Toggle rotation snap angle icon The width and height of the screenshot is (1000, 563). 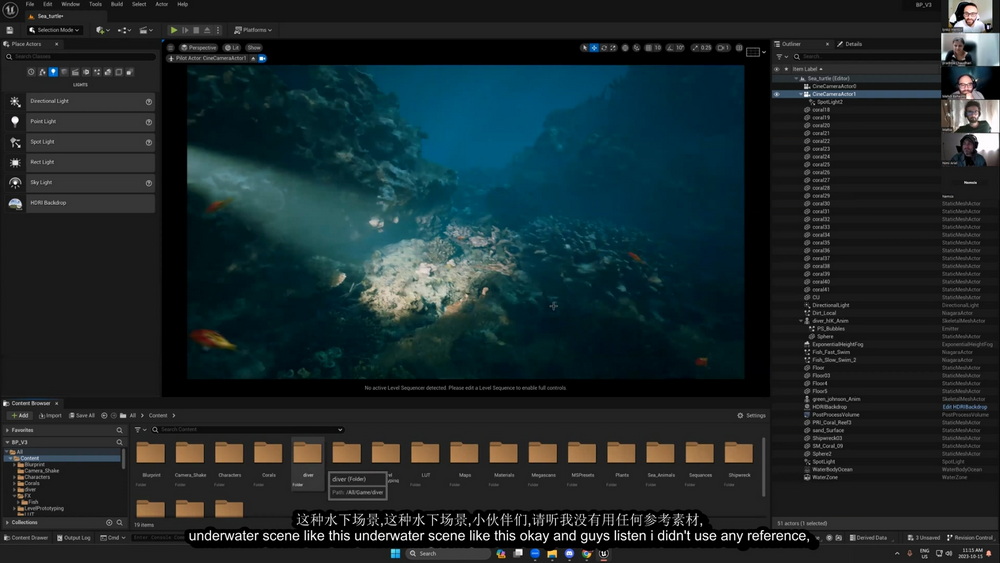tap(670, 48)
